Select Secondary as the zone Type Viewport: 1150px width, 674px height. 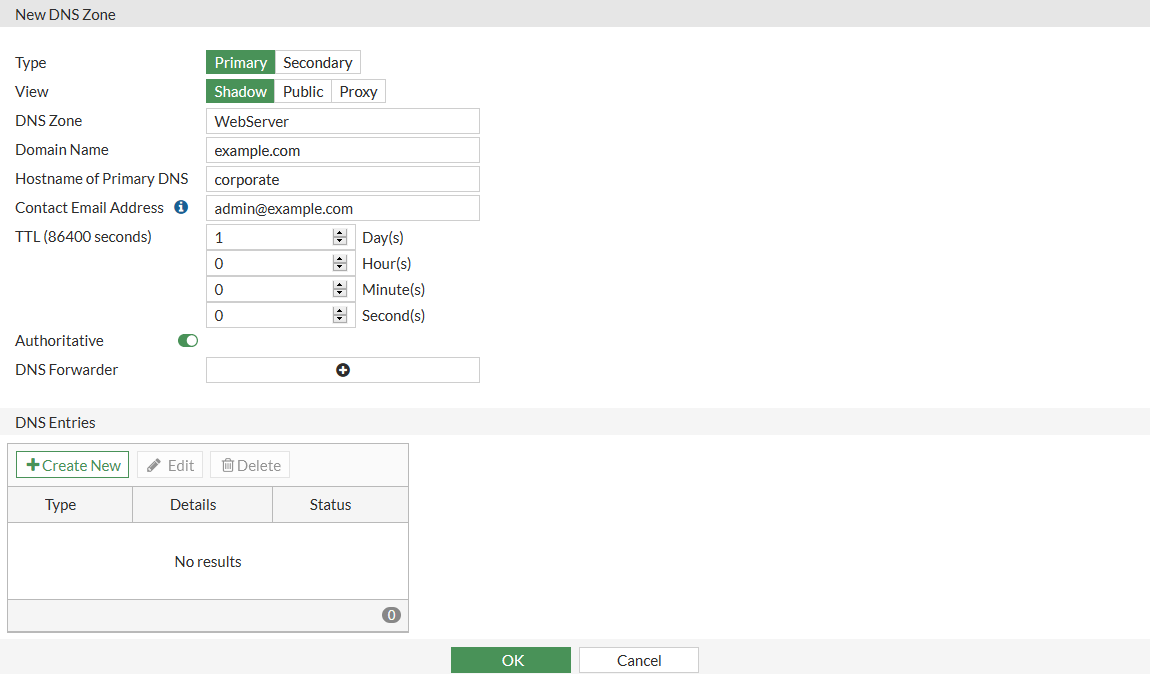[317, 62]
